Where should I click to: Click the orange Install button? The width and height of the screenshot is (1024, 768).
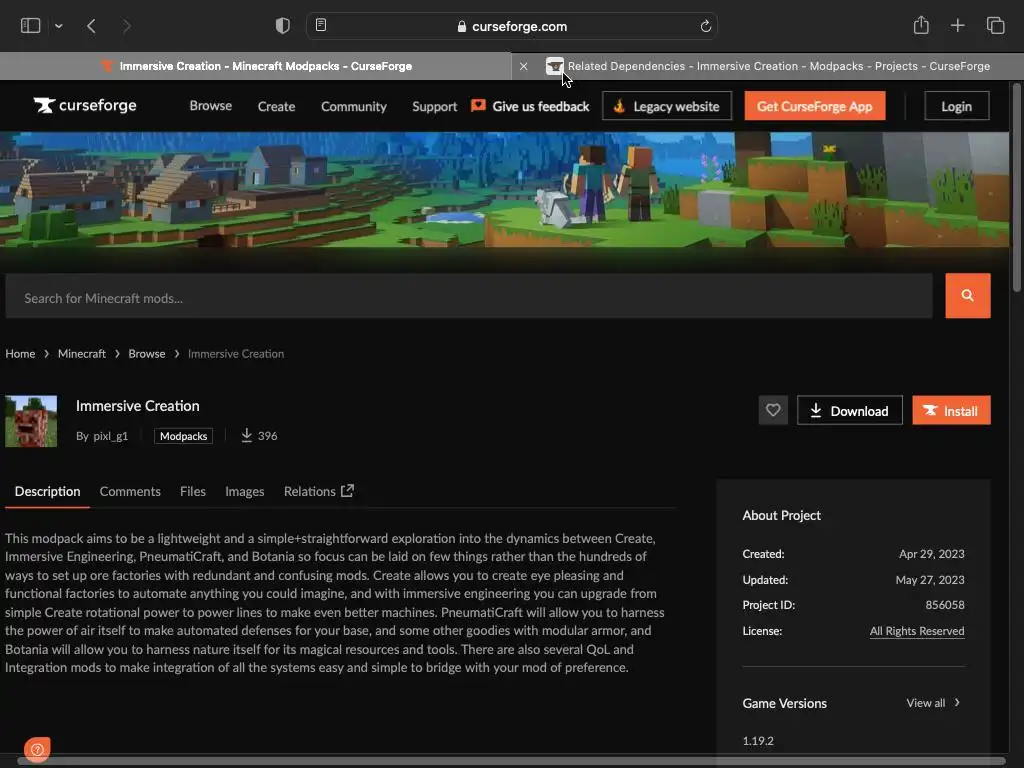[951, 410]
